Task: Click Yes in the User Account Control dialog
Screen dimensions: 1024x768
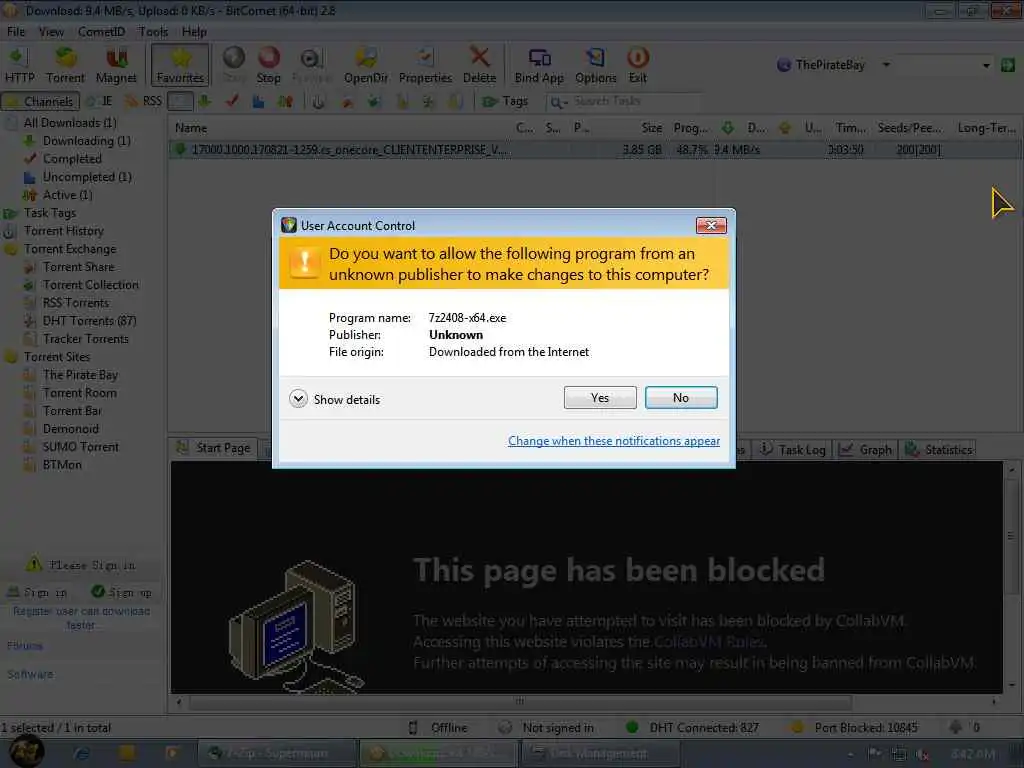Action: pos(600,398)
